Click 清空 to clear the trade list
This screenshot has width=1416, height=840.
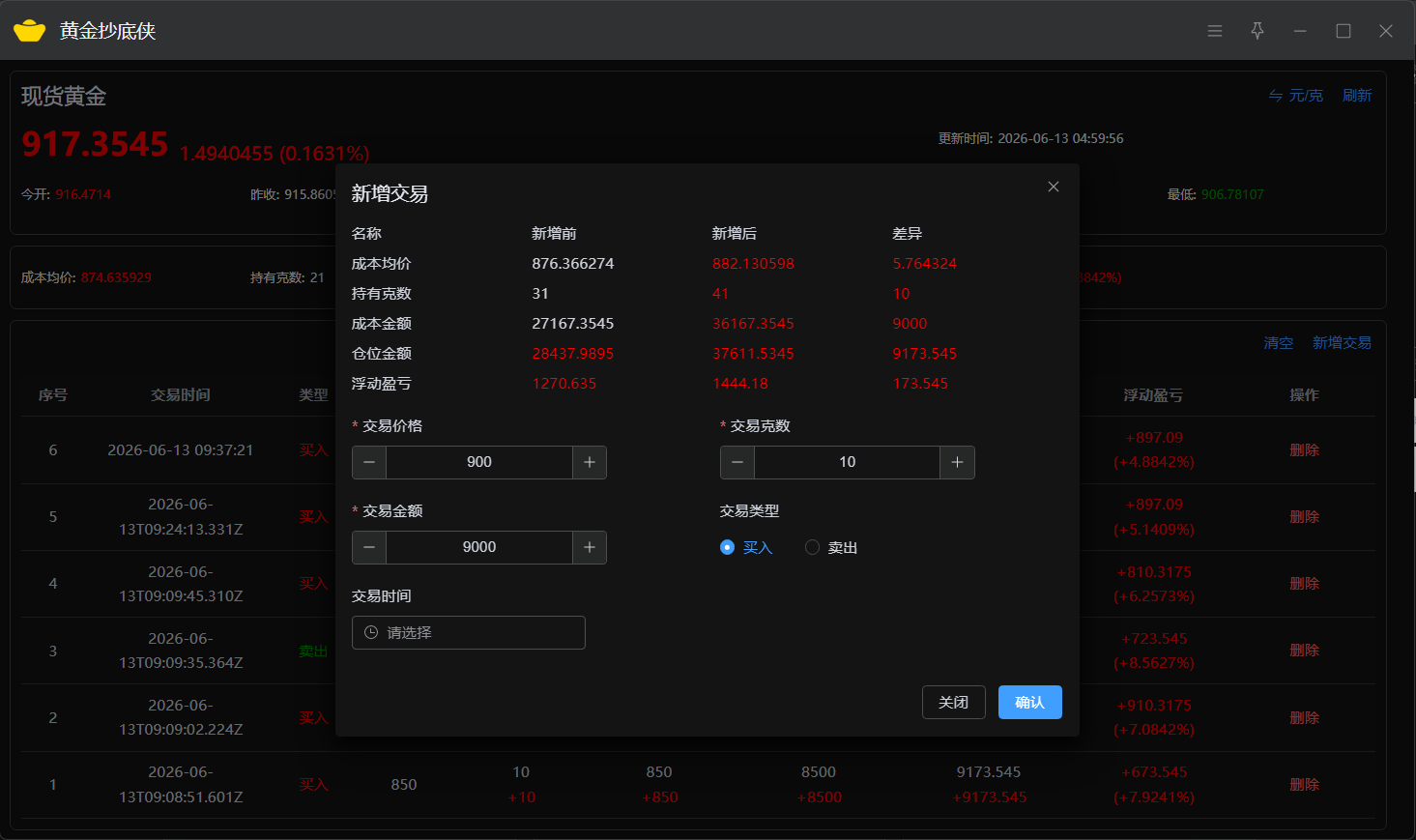point(1278,343)
